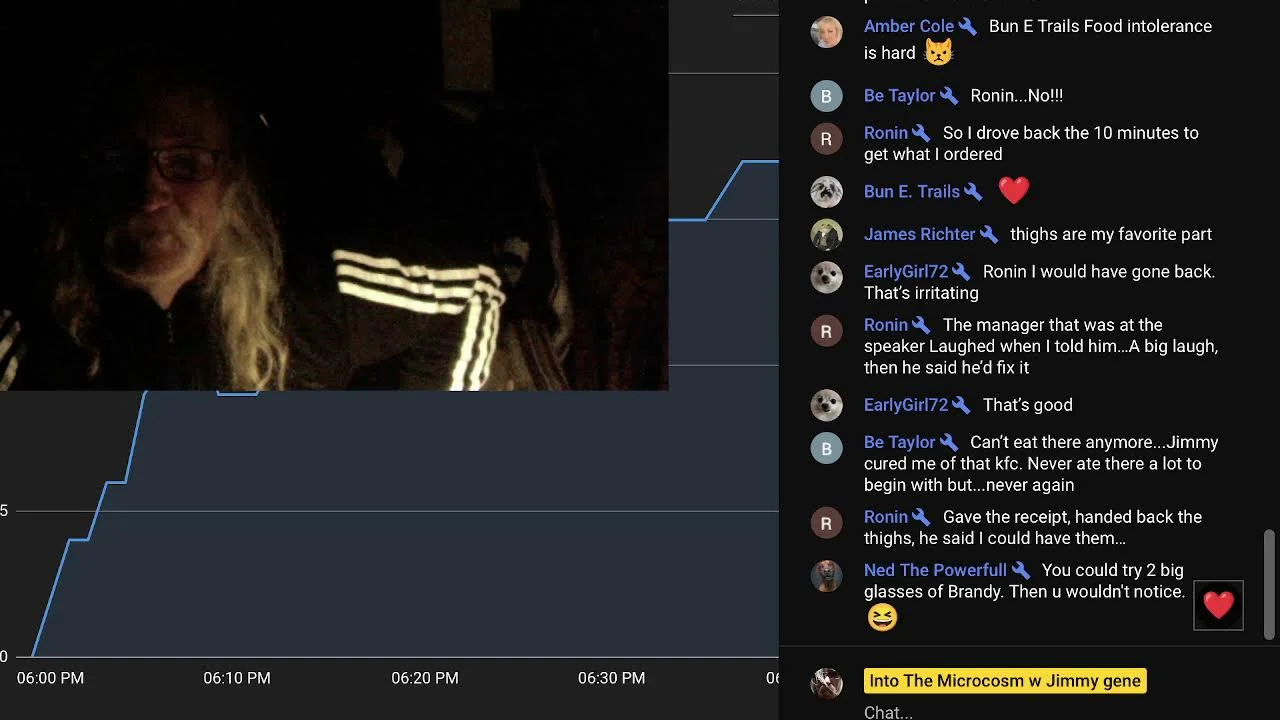Click the wrench badge beside Ned The Powerfull
The height and width of the screenshot is (720, 1280).
point(1020,570)
